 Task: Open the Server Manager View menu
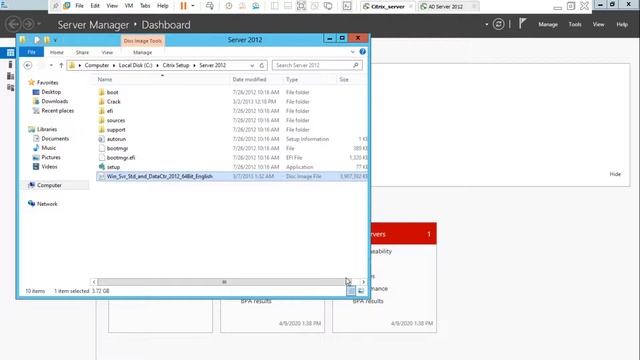click(598, 24)
